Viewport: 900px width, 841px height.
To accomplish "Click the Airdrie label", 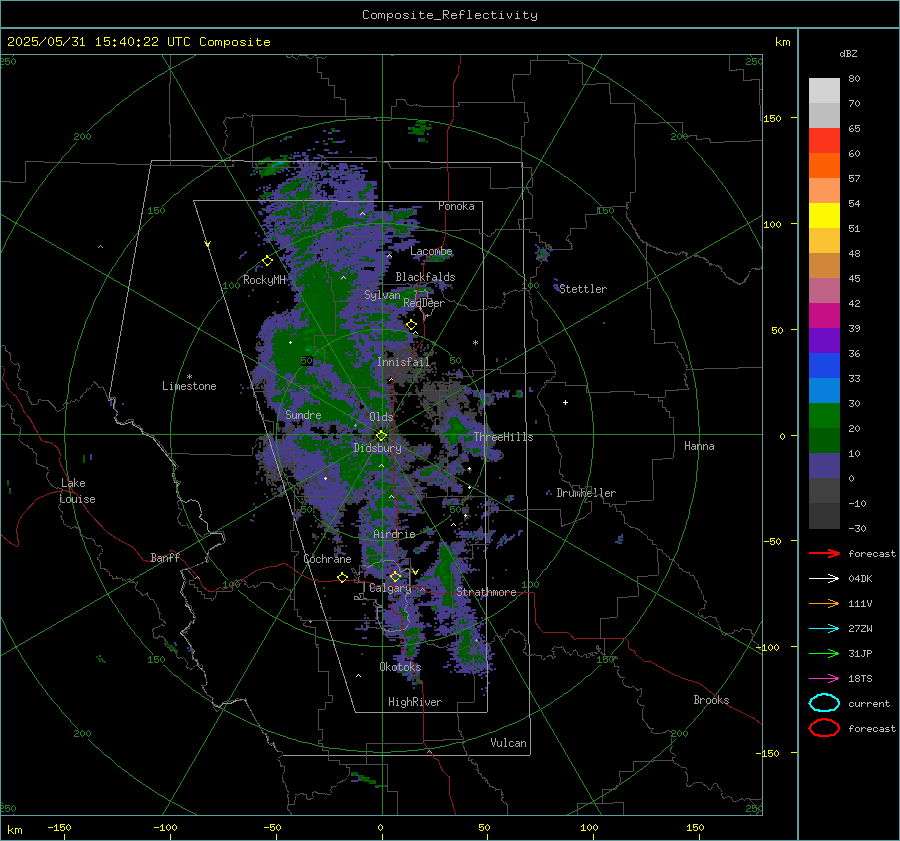I will coord(394,534).
